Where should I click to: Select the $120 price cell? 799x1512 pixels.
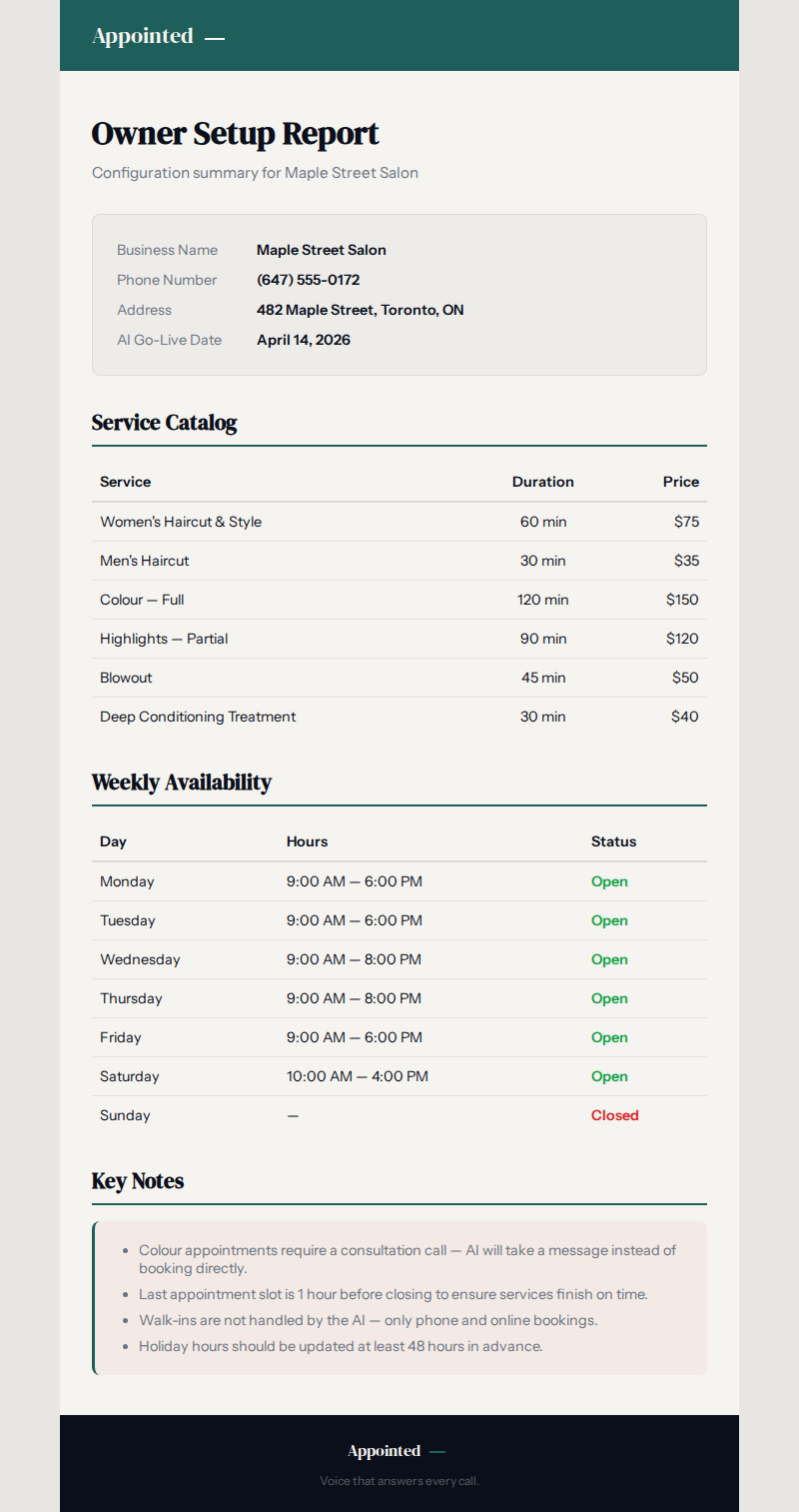pyautogui.click(x=682, y=639)
